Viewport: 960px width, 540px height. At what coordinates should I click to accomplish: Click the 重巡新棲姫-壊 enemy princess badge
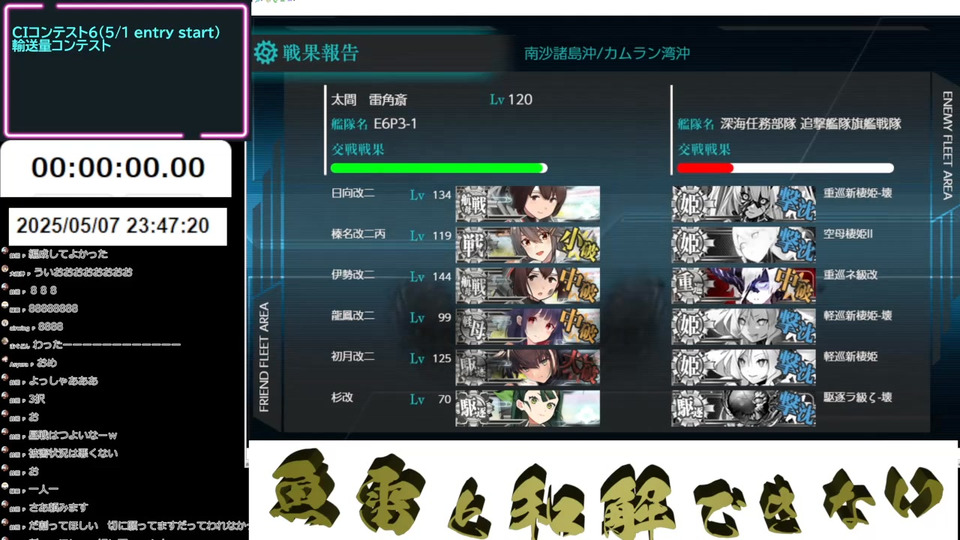(689, 203)
